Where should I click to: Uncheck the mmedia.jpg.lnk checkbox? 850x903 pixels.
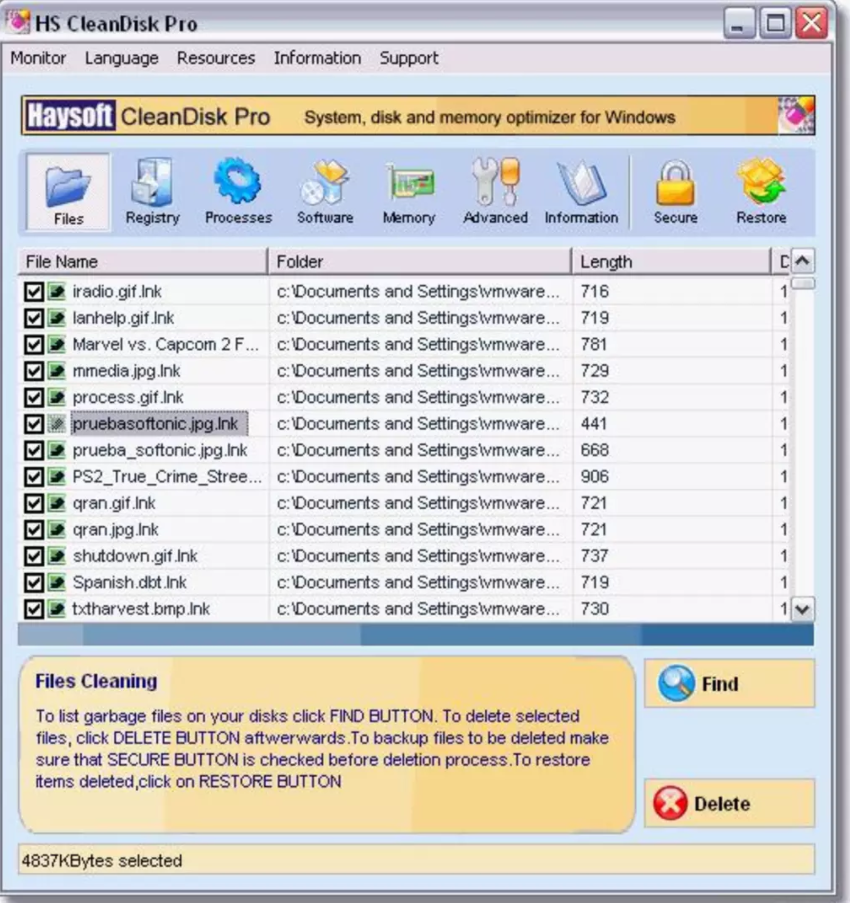coord(33,371)
